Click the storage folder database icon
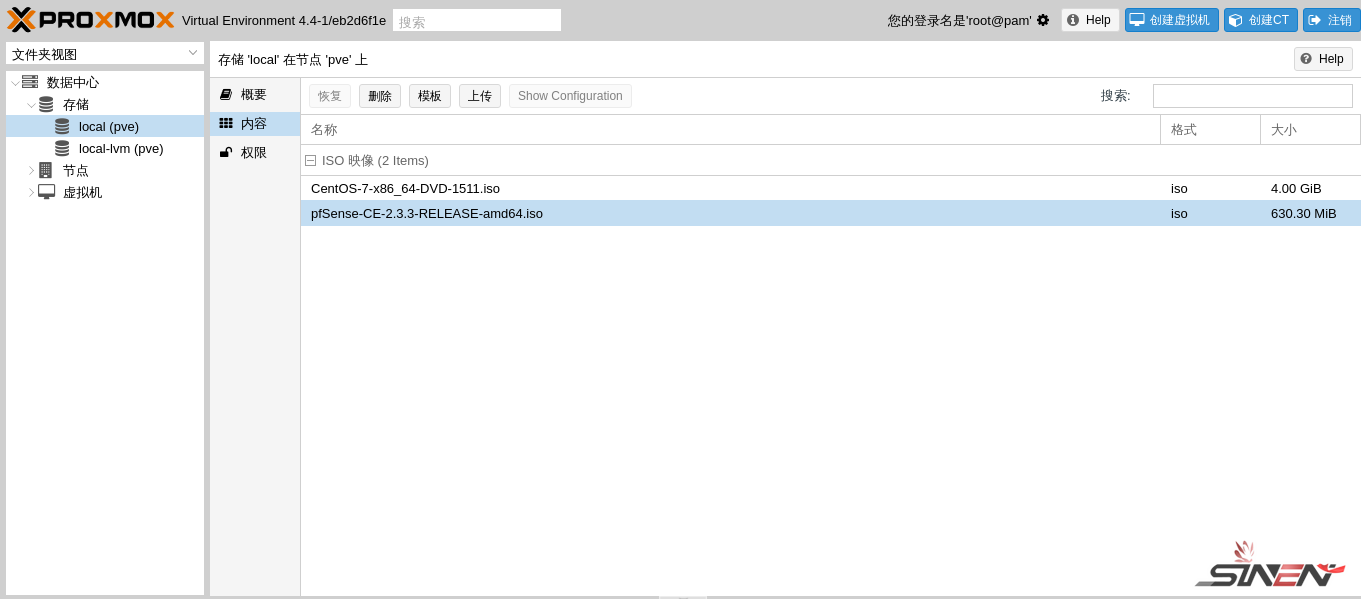Image resolution: width=1361 pixels, height=599 pixels. coord(46,104)
